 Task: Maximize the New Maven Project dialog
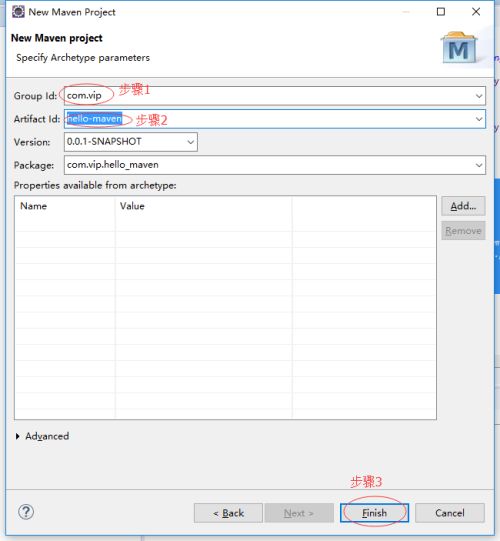(441, 12)
